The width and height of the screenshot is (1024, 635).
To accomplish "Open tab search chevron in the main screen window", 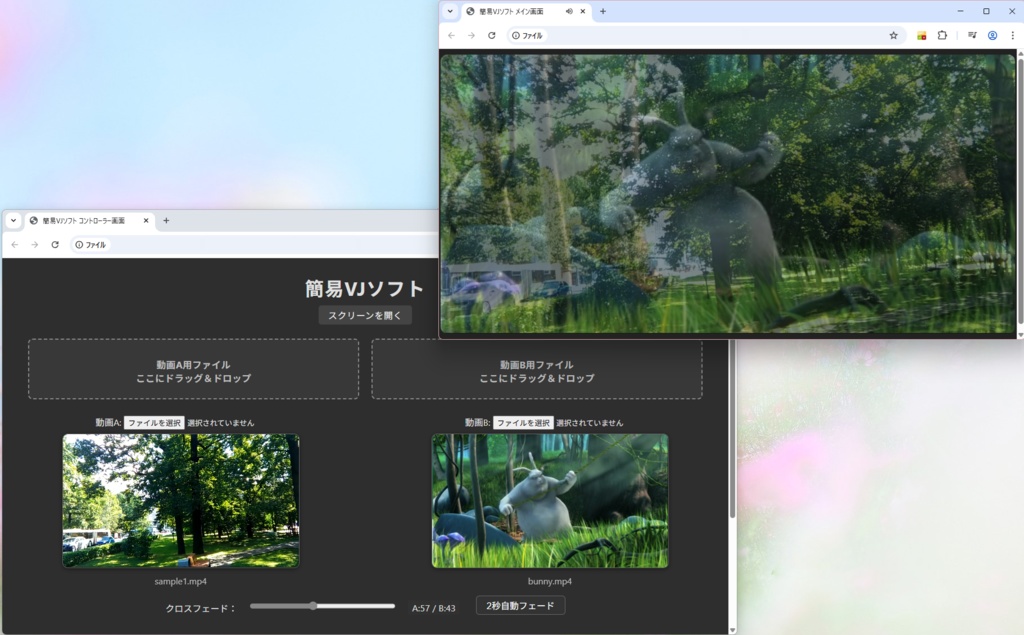I will [449, 12].
